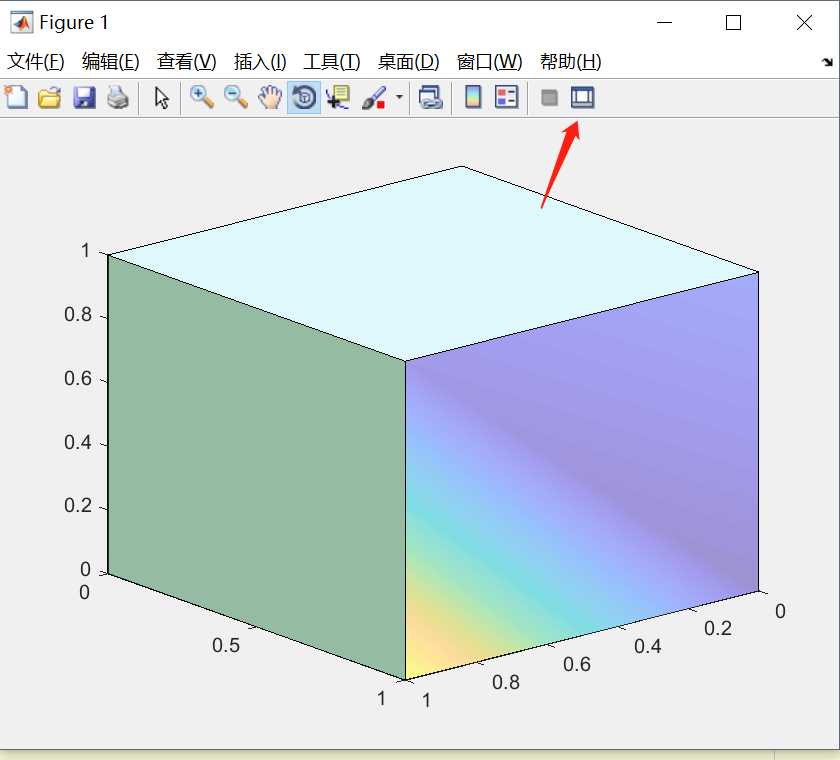
Task: Minimize the Figure 1 window
Action: (664, 22)
